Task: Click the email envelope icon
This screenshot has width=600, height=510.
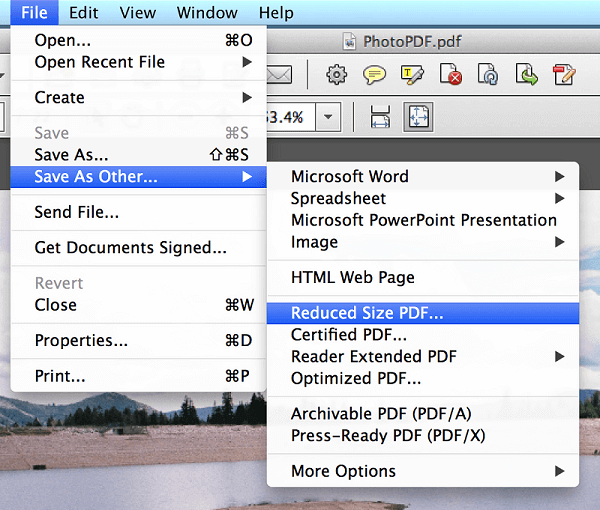Action: pyautogui.click(x=277, y=74)
